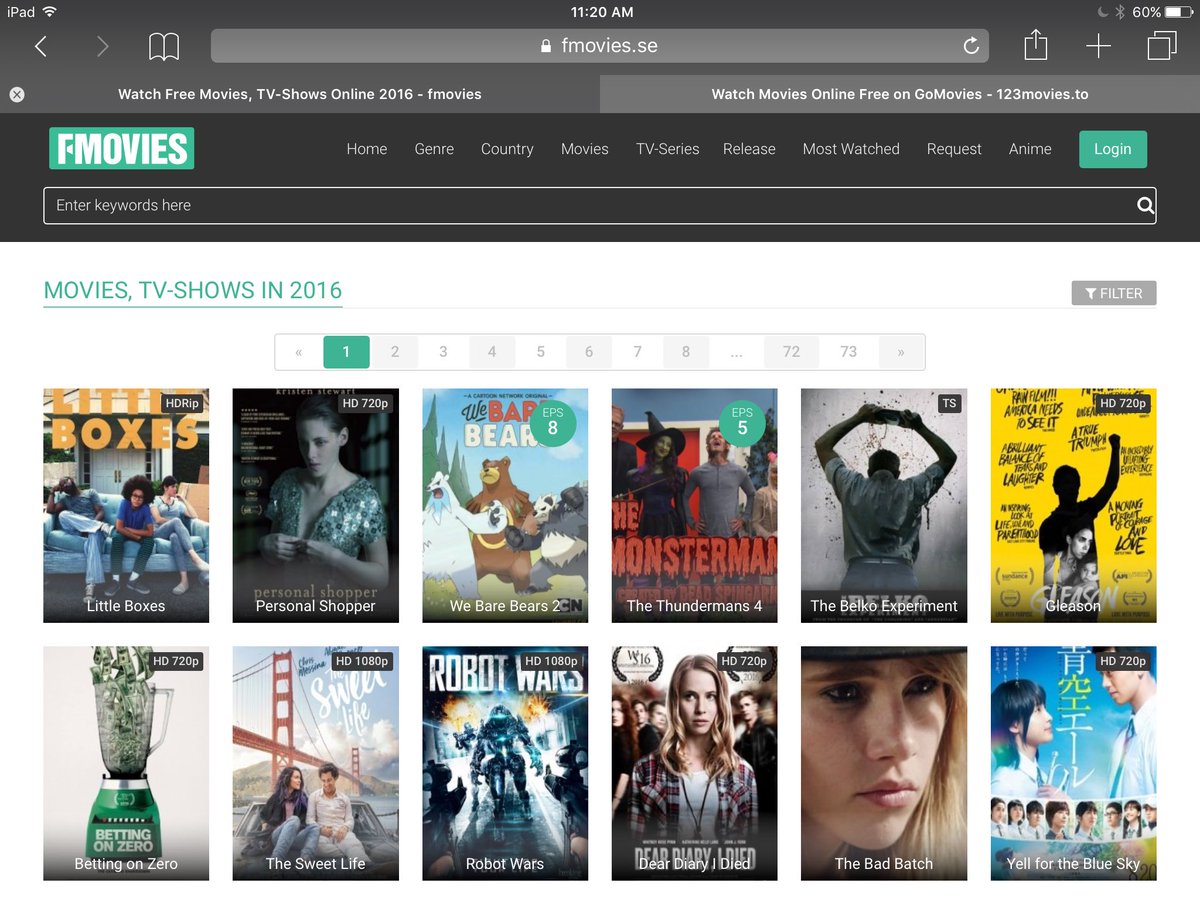Click the HD 1080p badge on Robot Wars
The width and height of the screenshot is (1200, 900).
[551, 661]
